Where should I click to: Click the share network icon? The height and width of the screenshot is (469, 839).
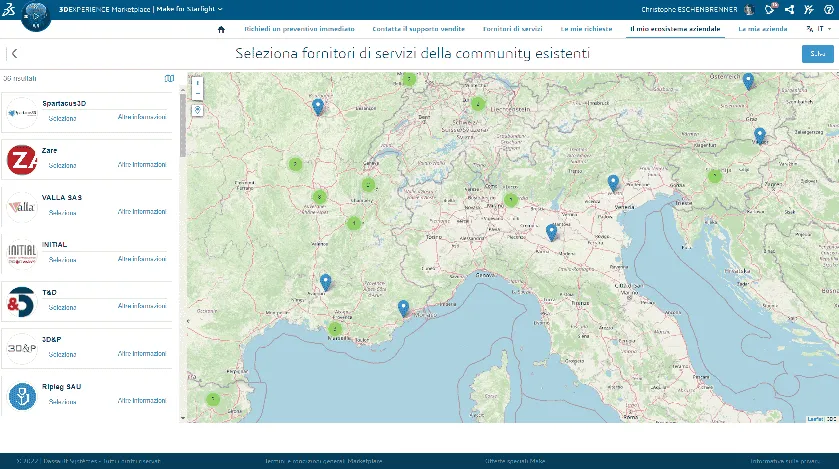789,10
